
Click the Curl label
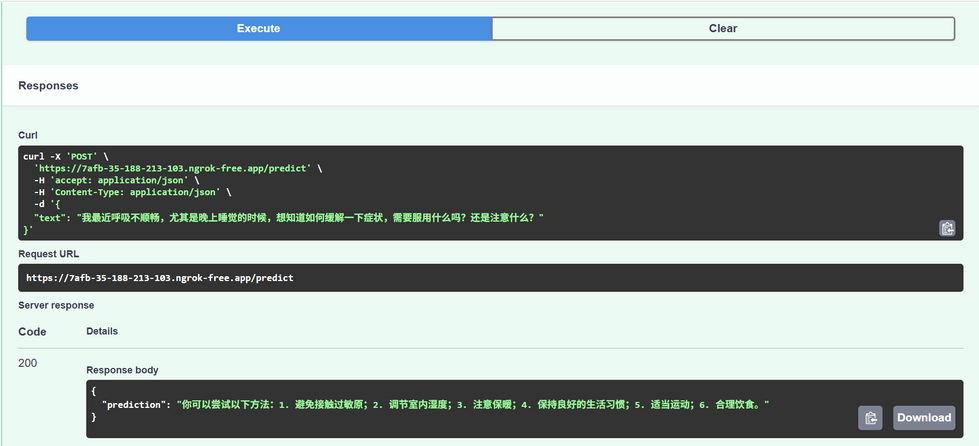(28, 135)
